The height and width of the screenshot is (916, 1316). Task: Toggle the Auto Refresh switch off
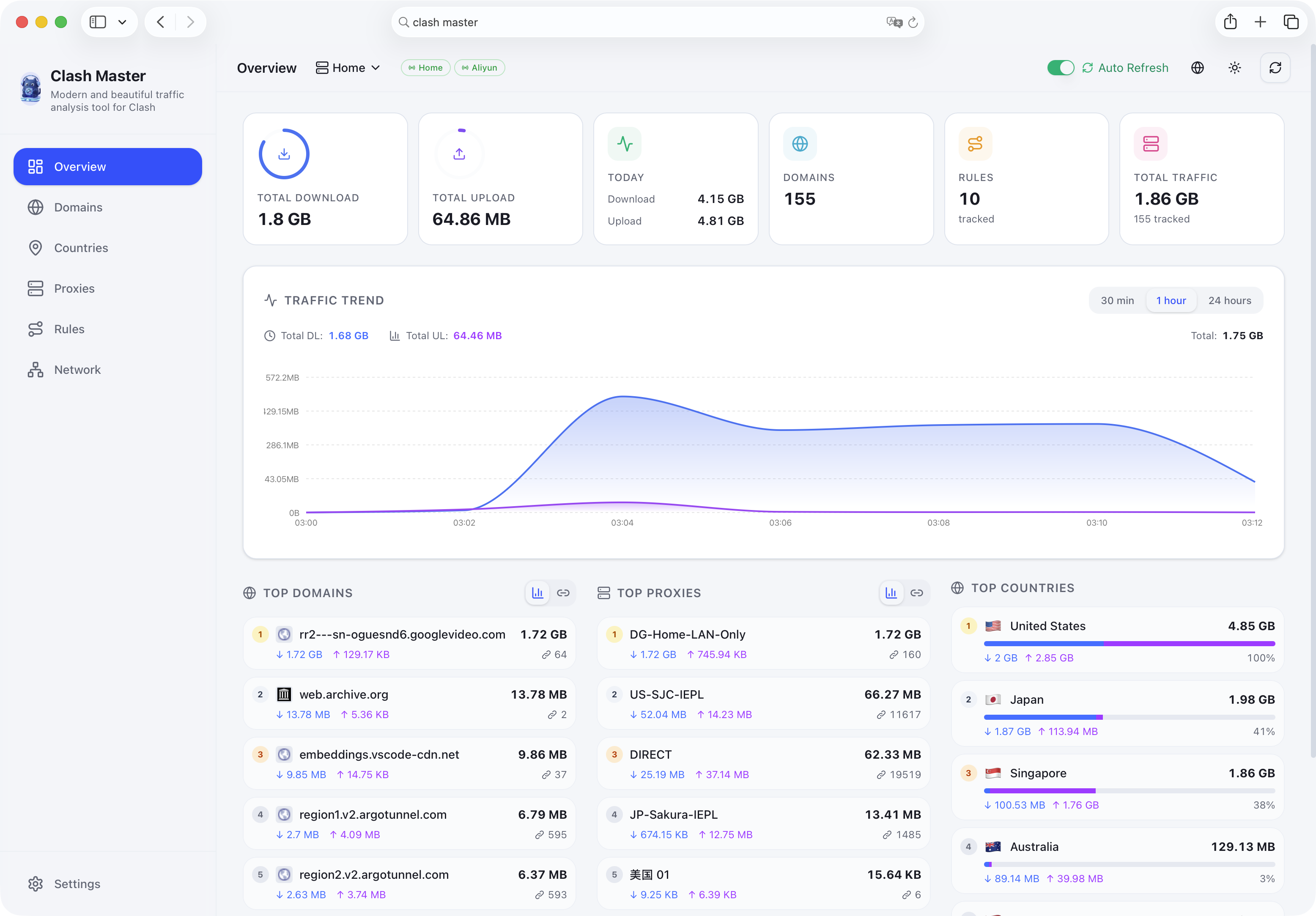coord(1060,68)
